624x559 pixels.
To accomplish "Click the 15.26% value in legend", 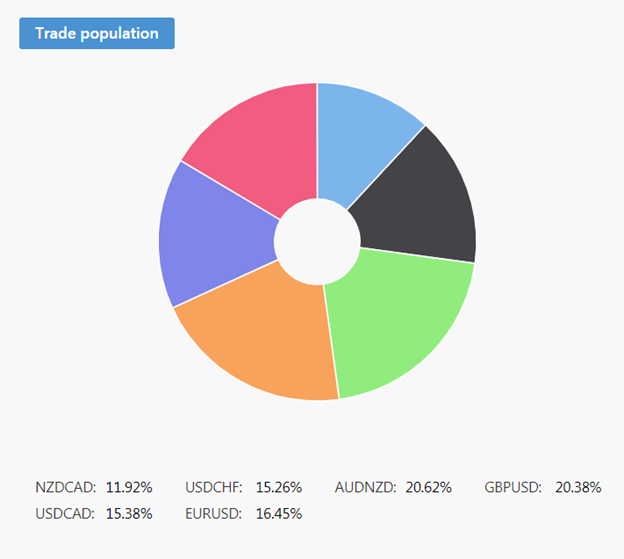I will point(279,488).
